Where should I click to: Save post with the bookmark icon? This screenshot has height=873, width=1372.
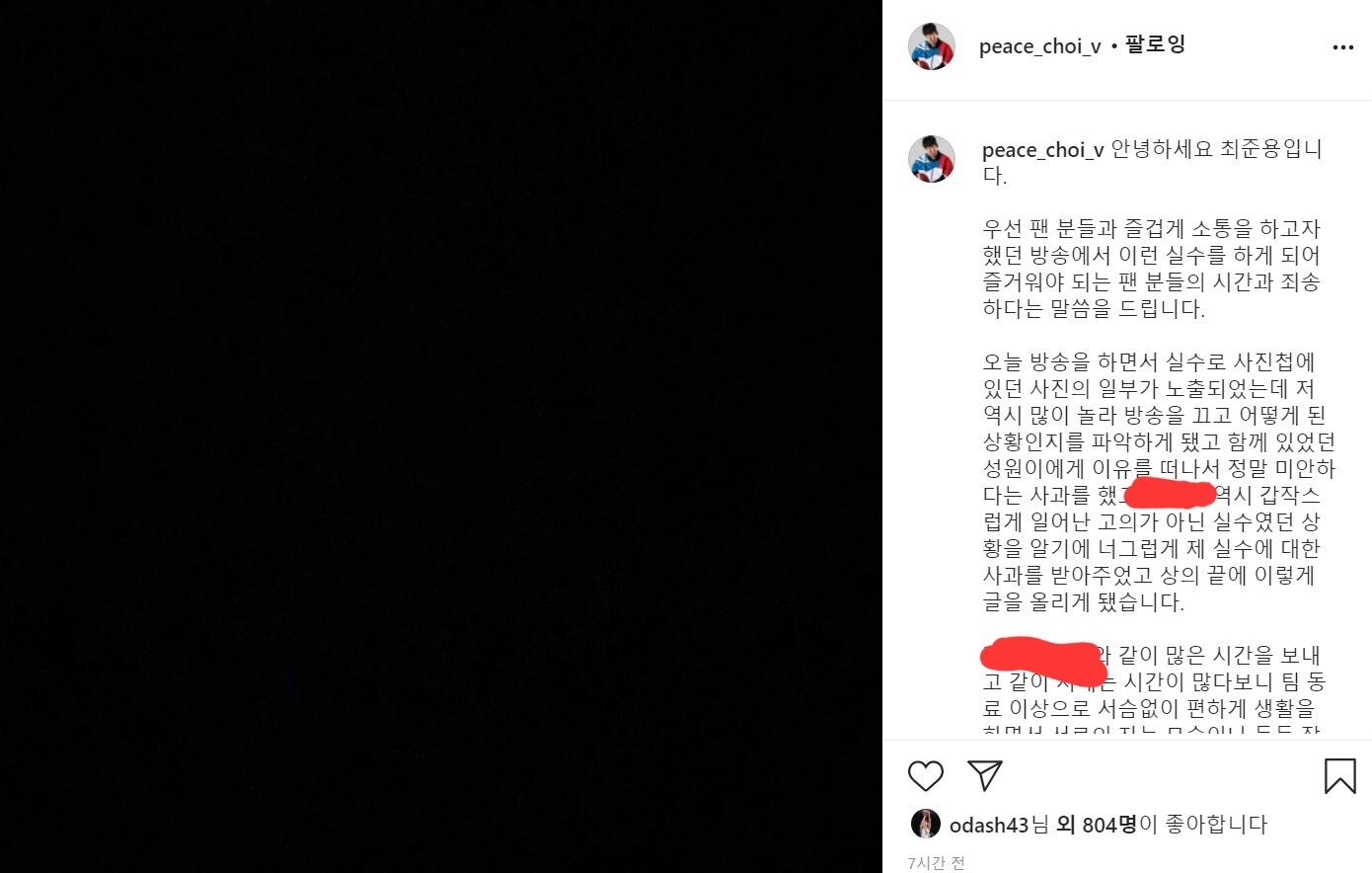click(1339, 776)
